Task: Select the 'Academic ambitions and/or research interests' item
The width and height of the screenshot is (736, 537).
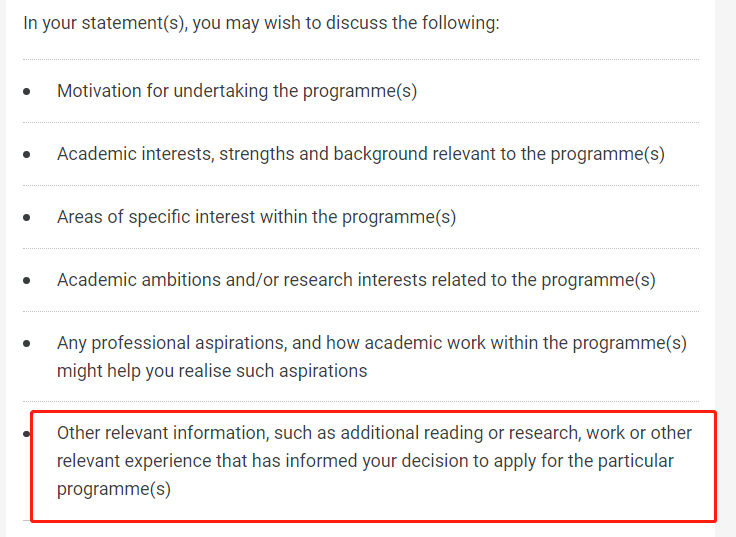Action: pos(356,280)
